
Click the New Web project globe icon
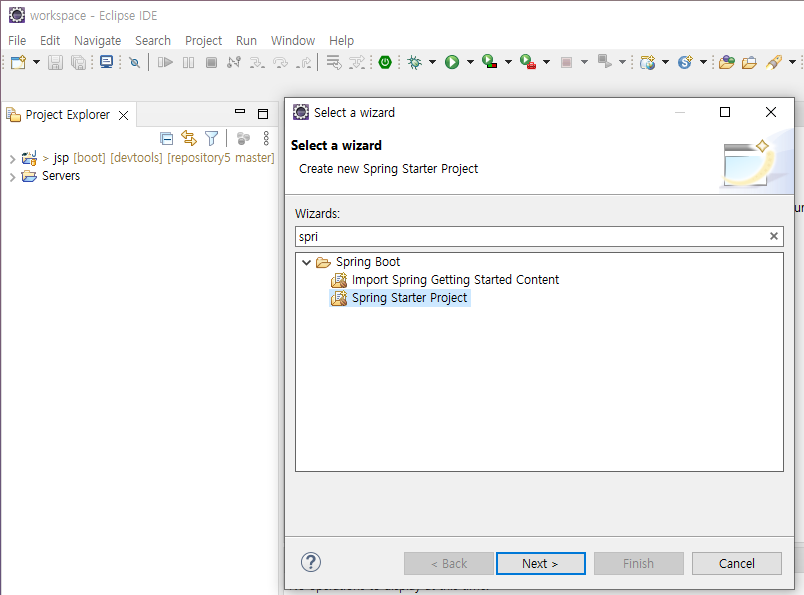(x=647, y=63)
